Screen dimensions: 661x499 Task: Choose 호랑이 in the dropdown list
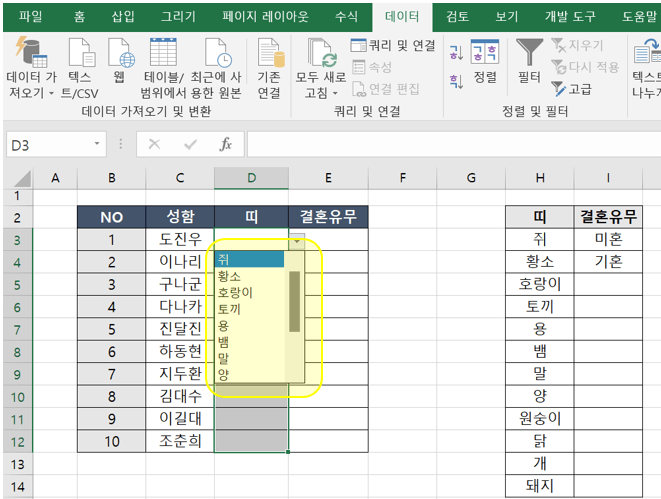point(250,292)
